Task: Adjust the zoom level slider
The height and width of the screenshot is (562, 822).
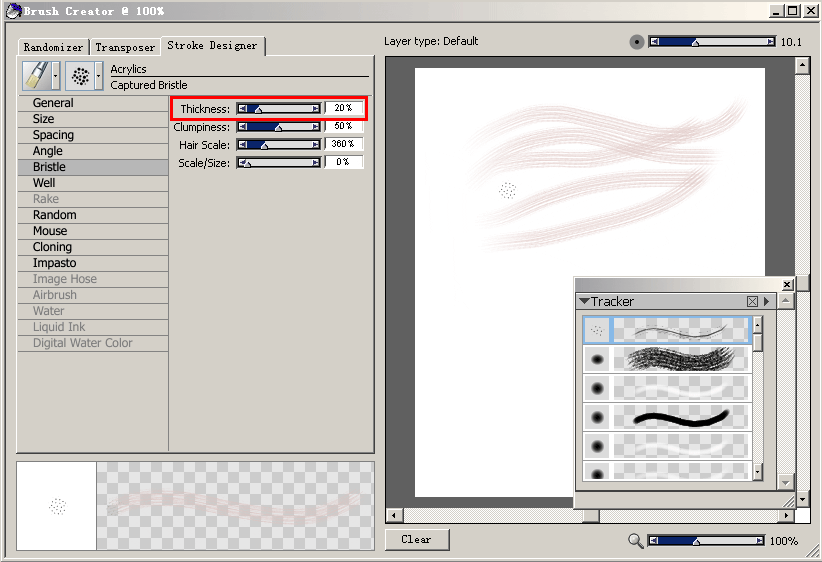Action: click(x=707, y=541)
